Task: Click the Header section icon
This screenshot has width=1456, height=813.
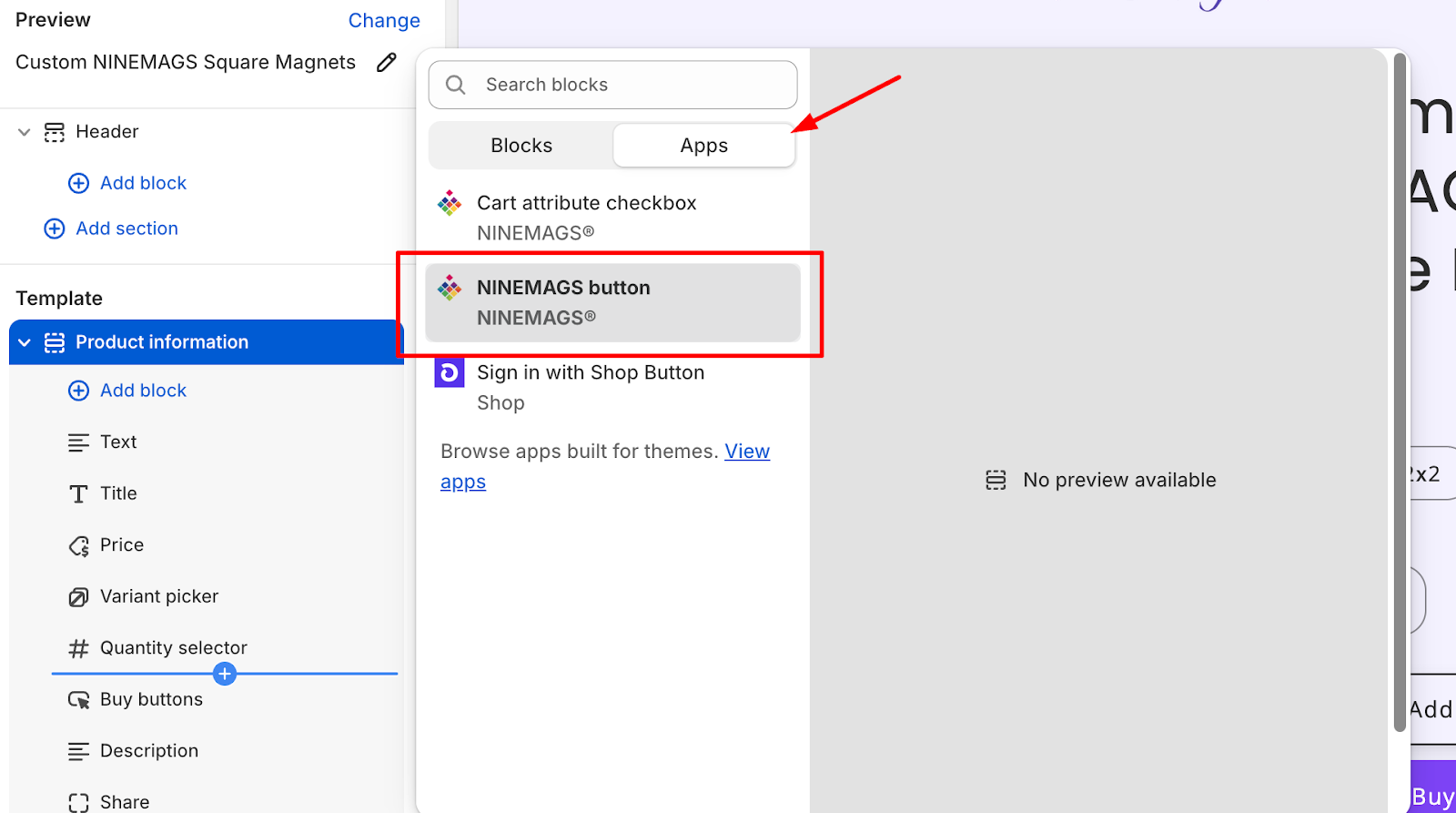Action: point(55,132)
